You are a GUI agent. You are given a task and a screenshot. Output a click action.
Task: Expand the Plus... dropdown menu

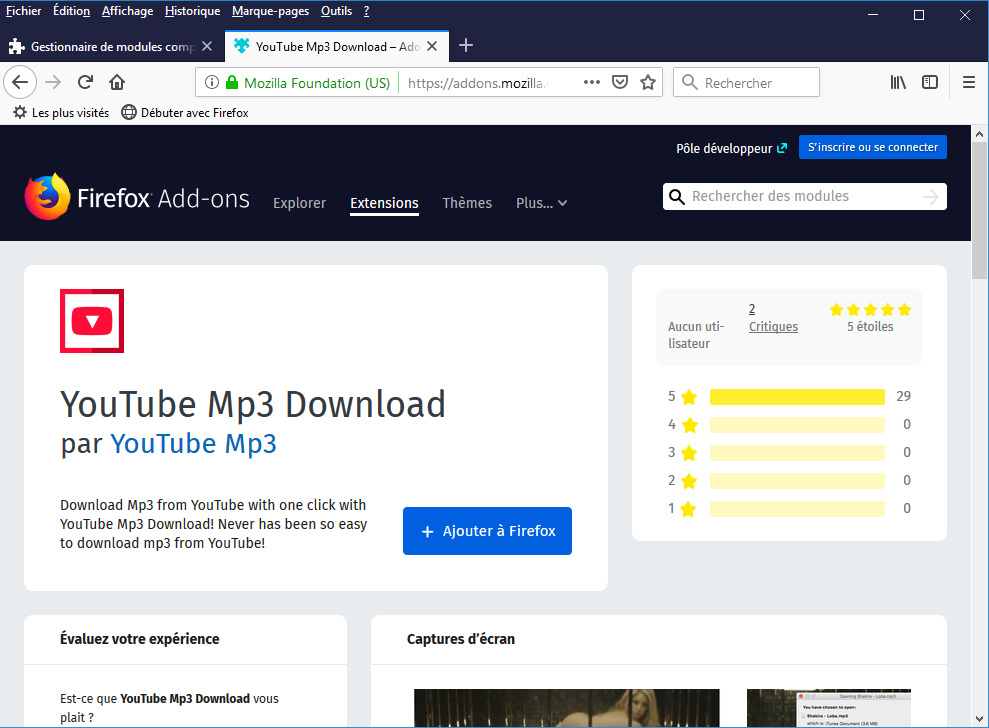pos(541,203)
